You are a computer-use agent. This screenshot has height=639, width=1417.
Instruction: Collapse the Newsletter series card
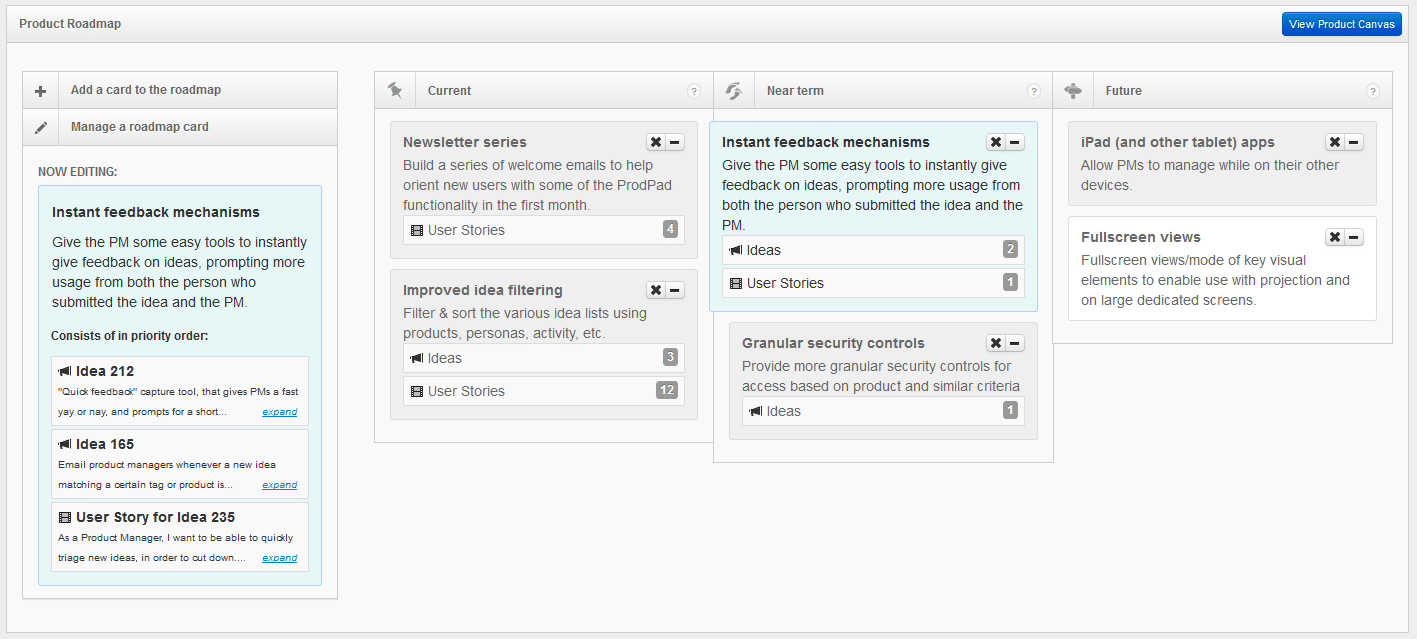pyautogui.click(x=675, y=142)
